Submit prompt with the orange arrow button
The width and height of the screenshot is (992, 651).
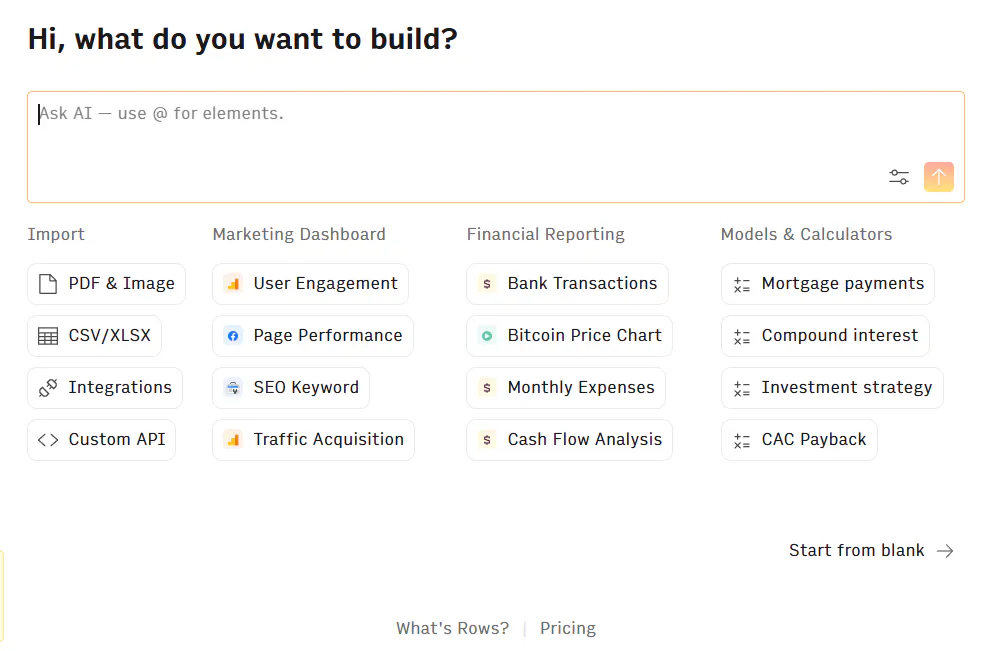(x=938, y=177)
